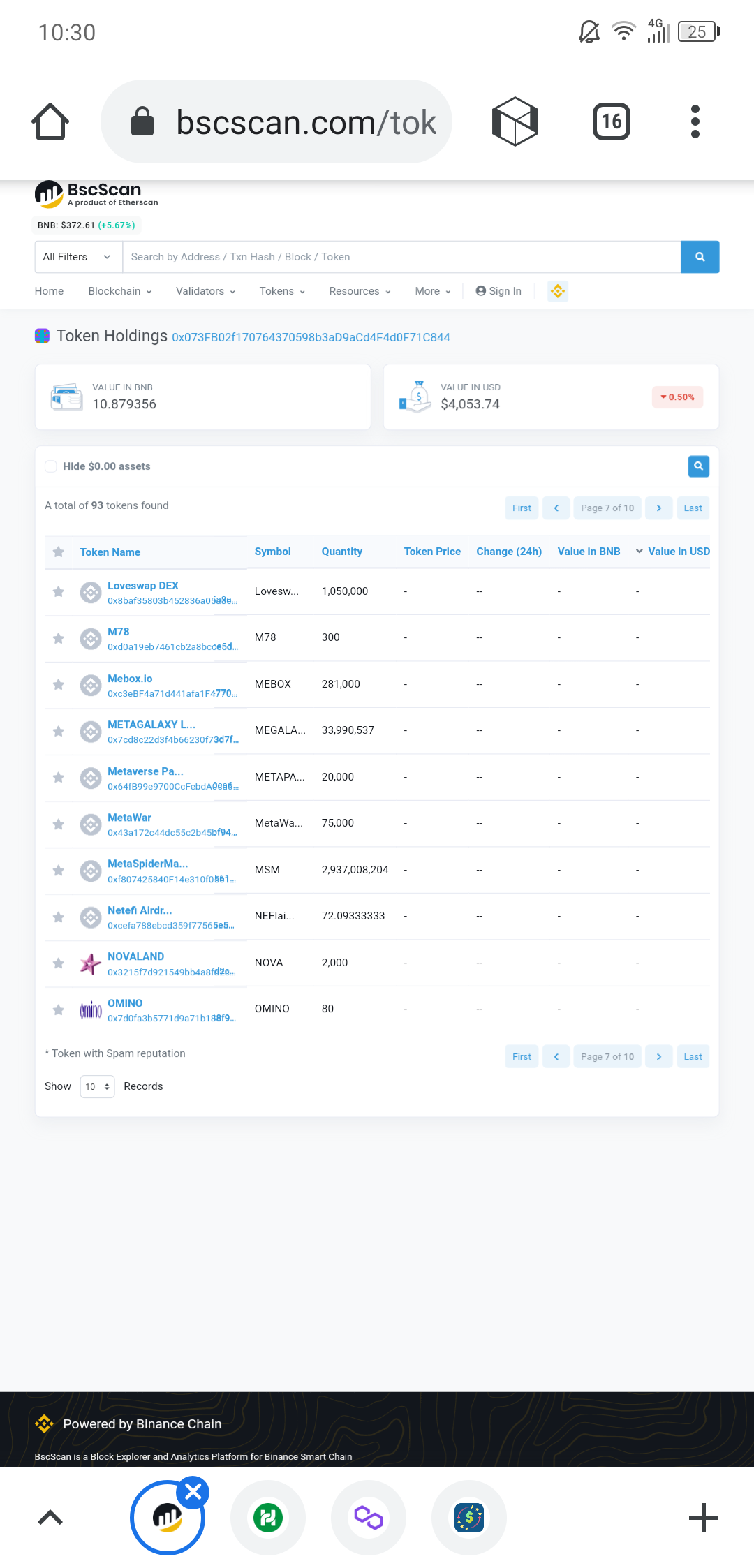754x1568 pixels.
Task: Expand the More menu
Action: click(433, 291)
